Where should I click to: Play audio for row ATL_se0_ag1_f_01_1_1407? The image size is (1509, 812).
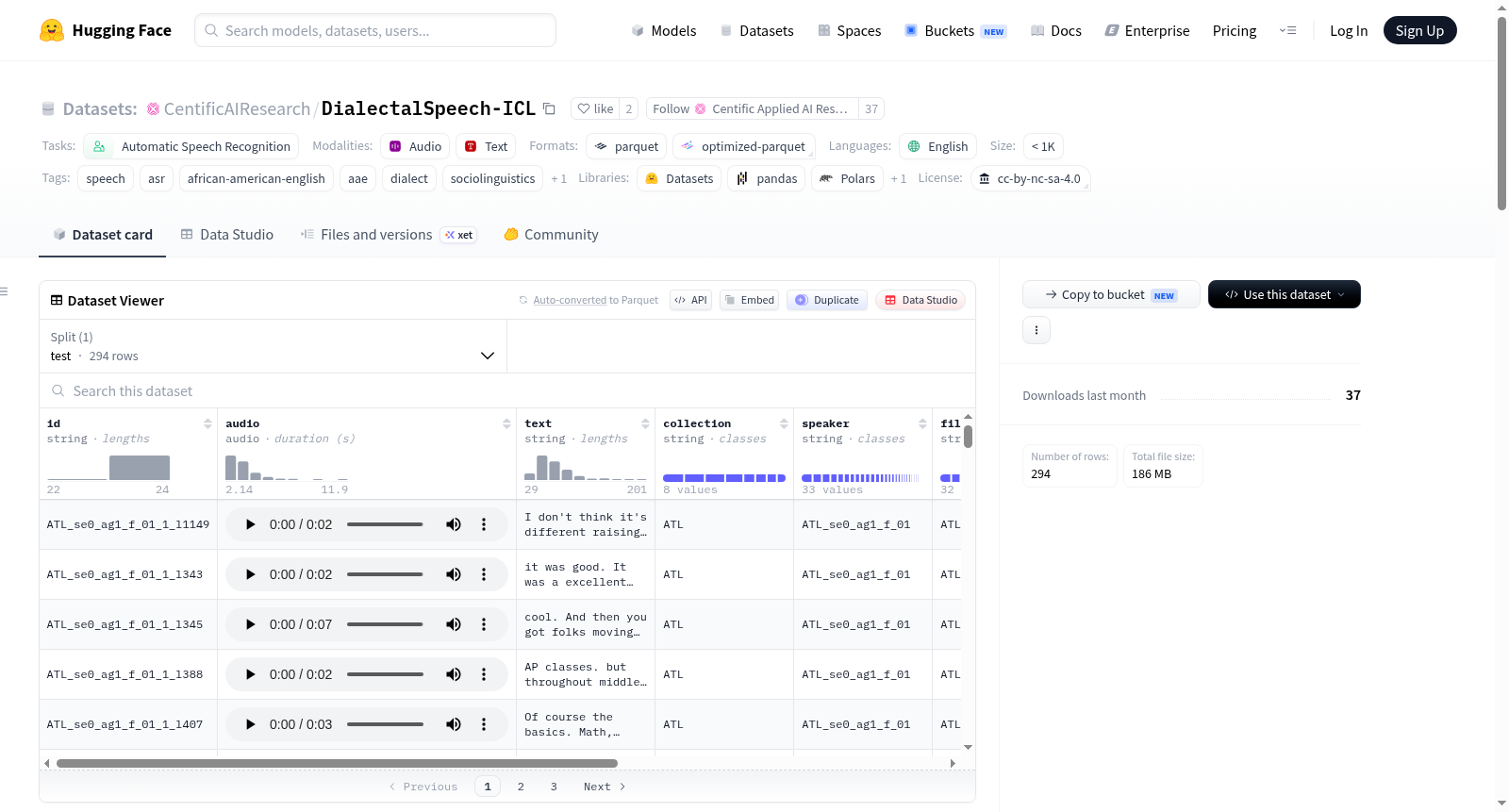click(250, 724)
